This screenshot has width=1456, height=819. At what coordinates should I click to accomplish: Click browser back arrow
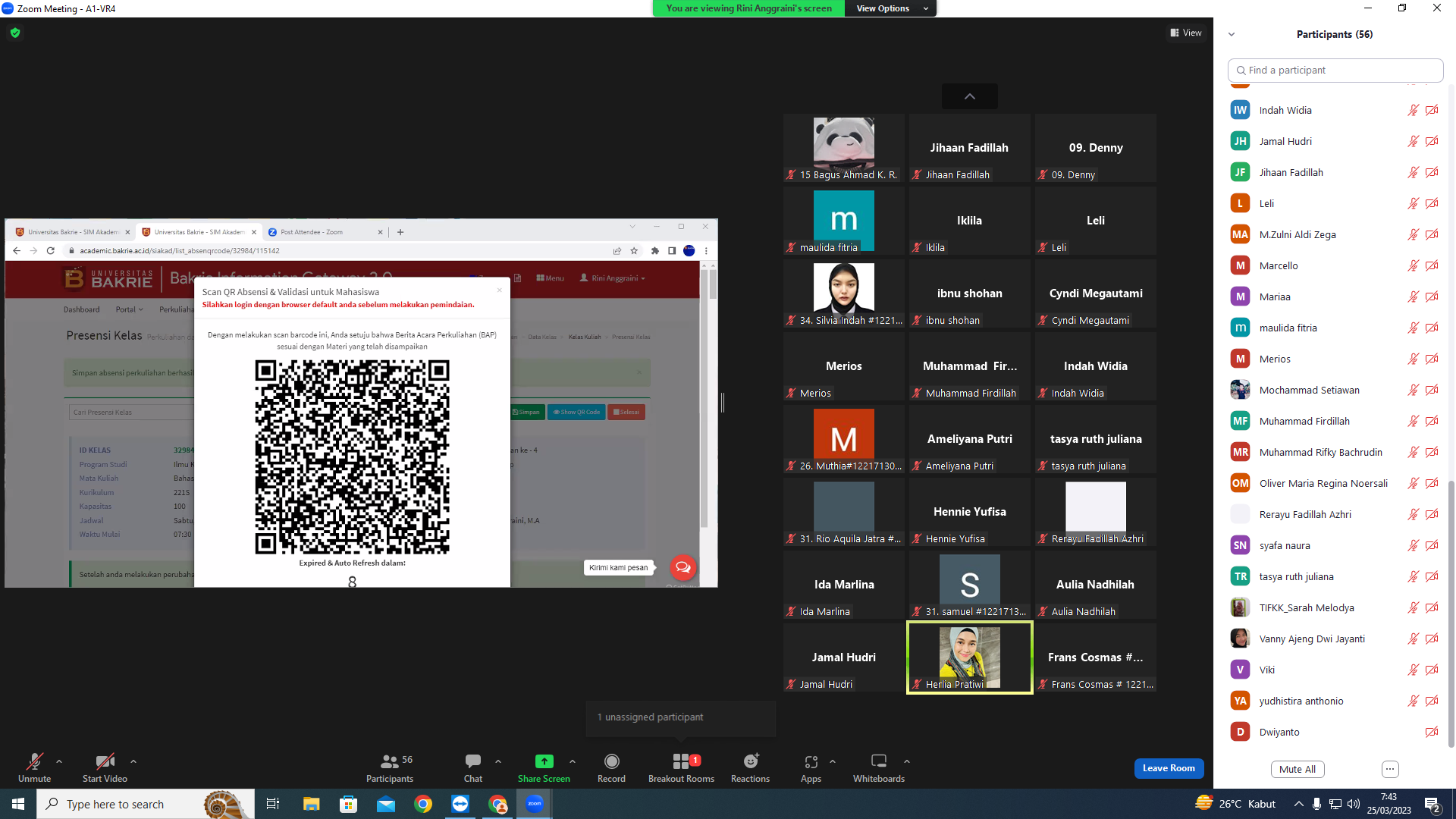[x=17, y=251]
